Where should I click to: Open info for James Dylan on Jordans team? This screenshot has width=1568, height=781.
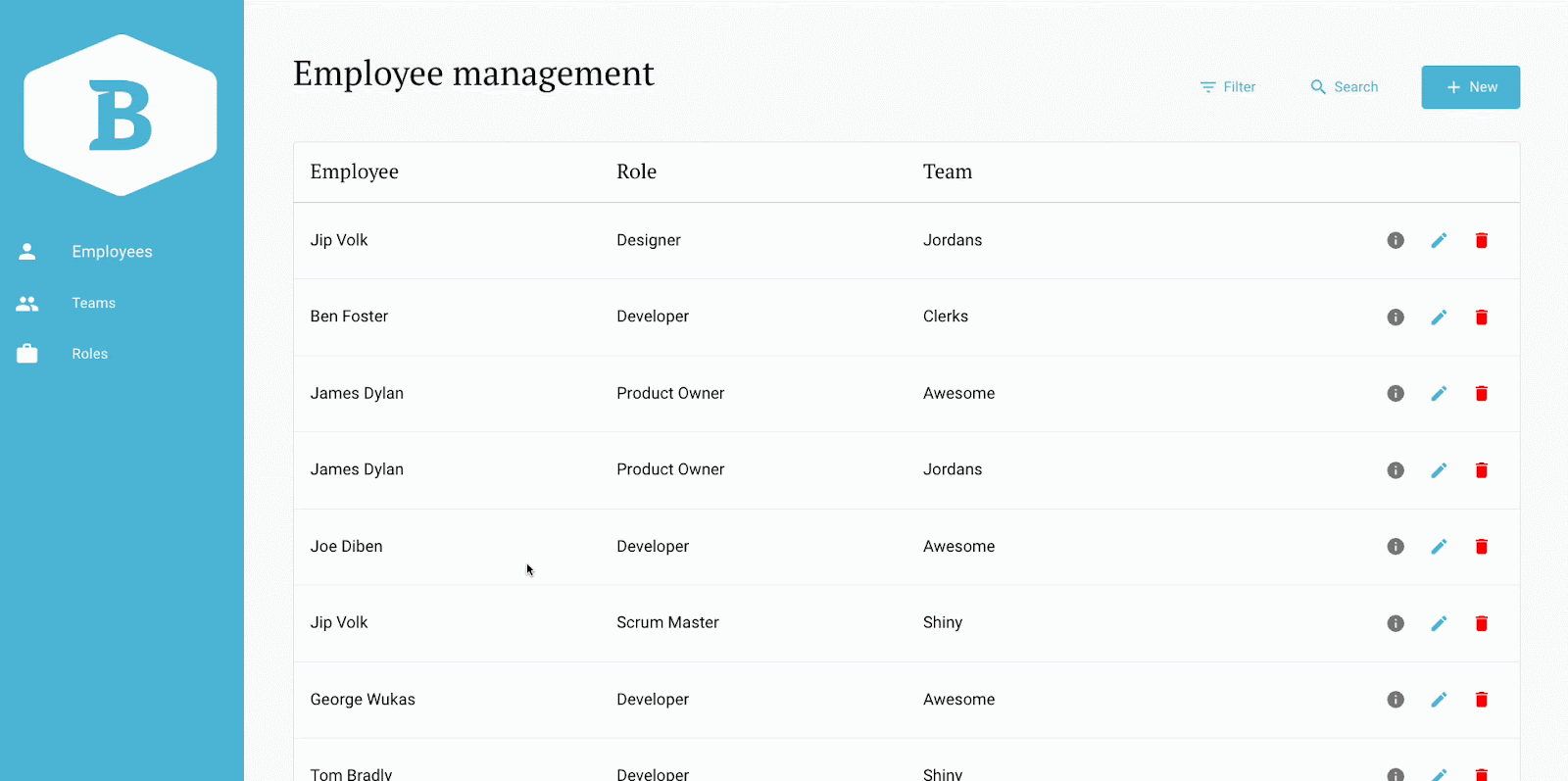pos(1396,470)
